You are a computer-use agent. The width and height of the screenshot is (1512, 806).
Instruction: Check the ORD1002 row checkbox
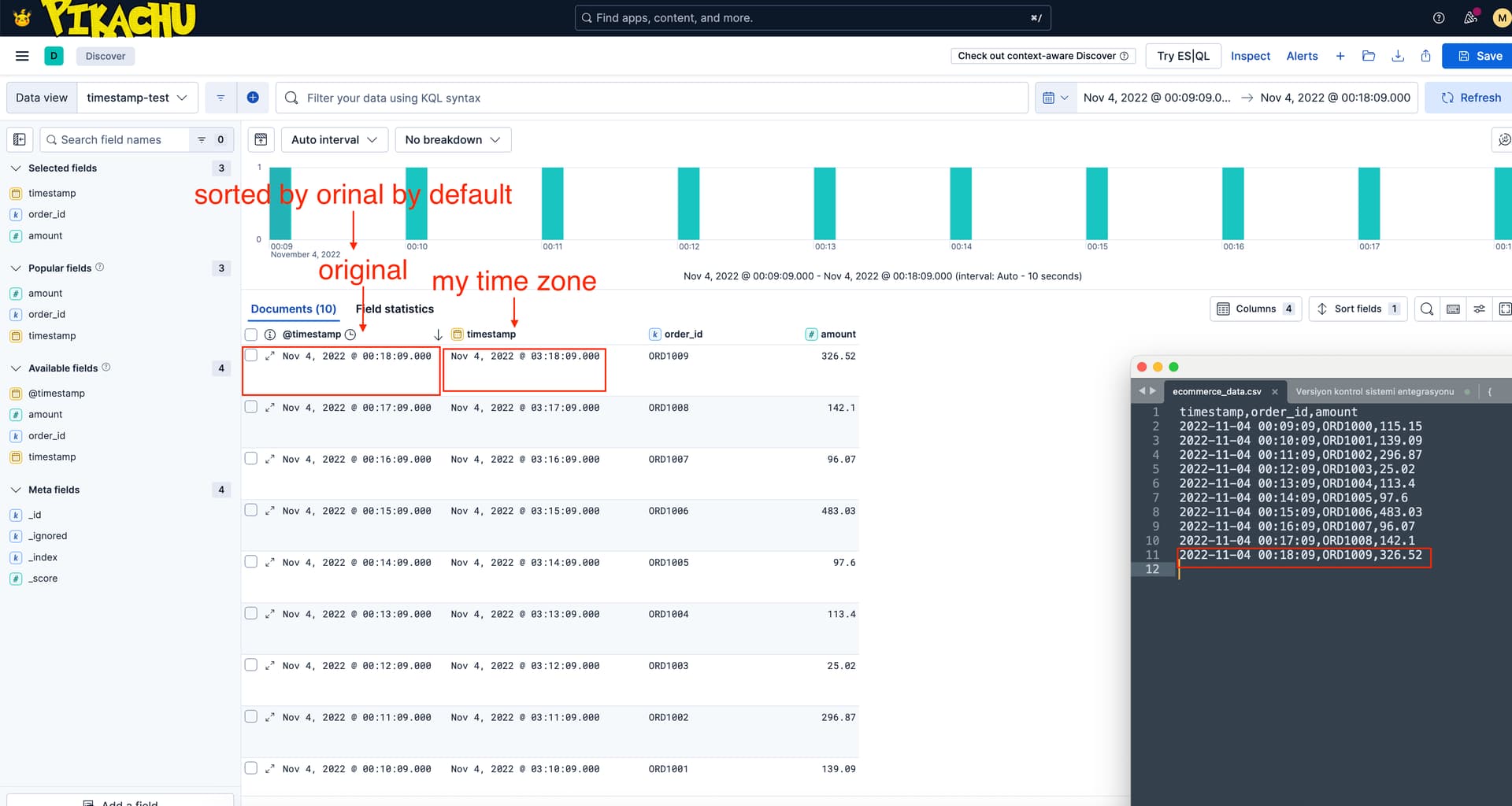coord(251,716)
